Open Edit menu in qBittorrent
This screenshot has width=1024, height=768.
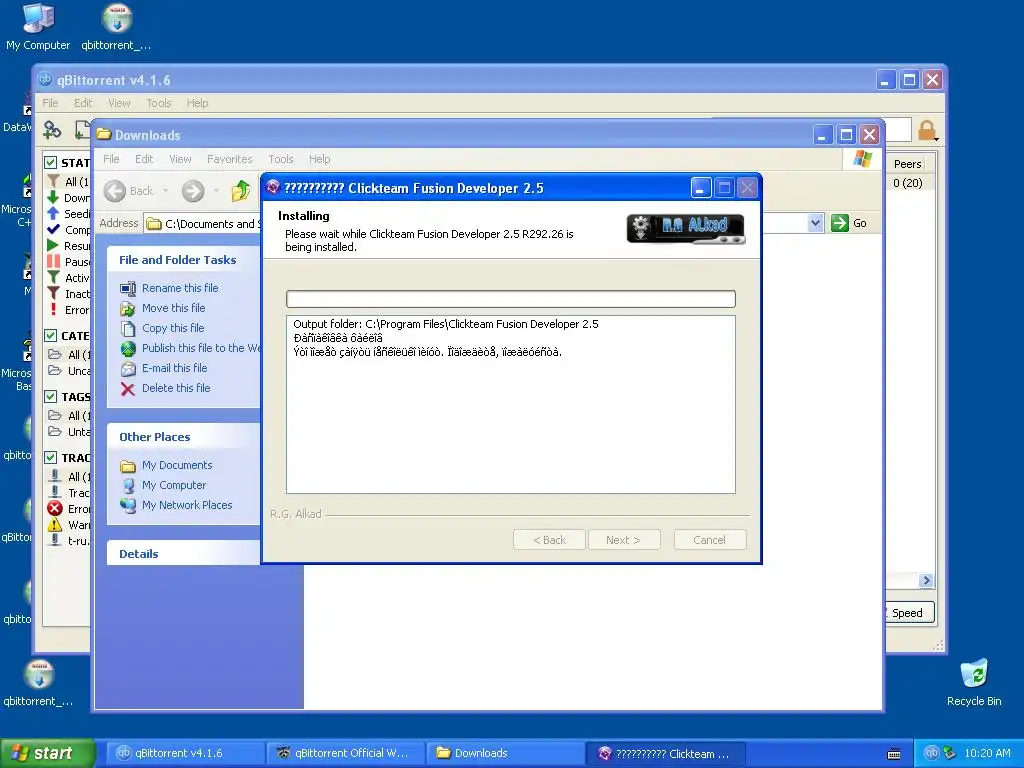83,103
